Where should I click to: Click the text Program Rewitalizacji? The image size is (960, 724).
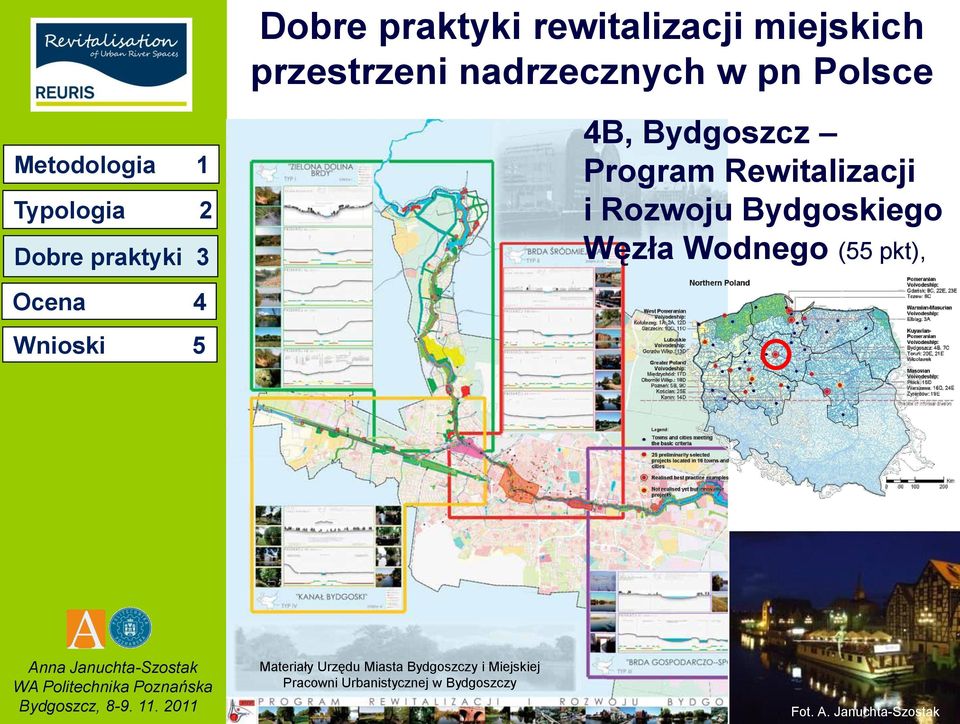coord(749,171)
